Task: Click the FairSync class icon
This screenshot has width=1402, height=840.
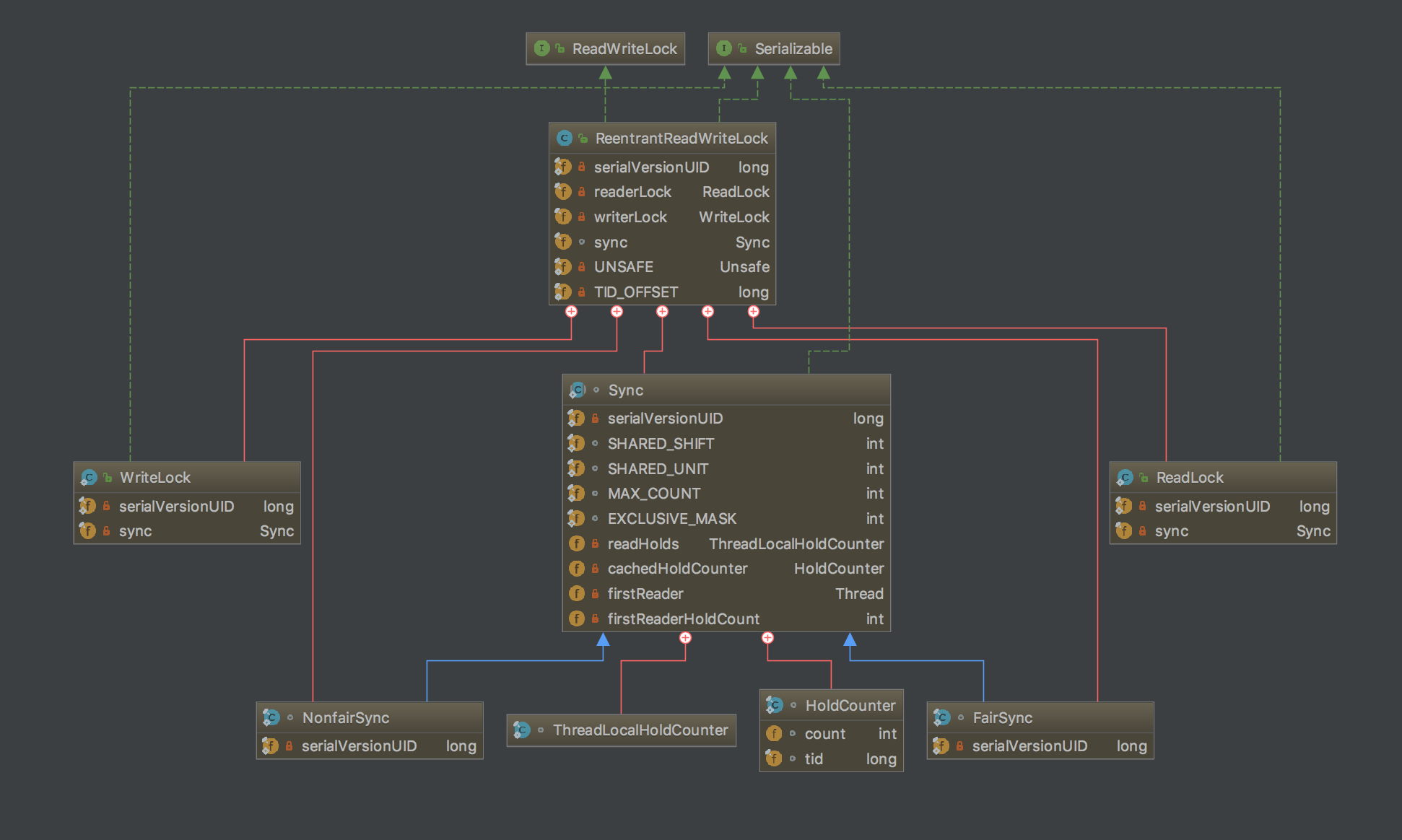Action: coord(941,717)
